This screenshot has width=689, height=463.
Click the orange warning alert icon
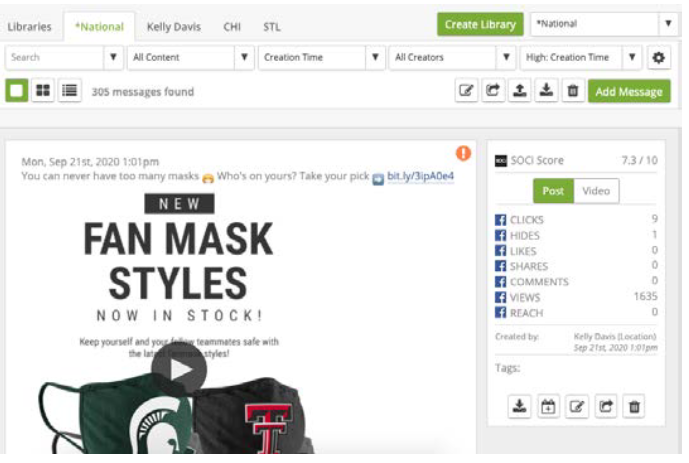[x=463, y=153]
